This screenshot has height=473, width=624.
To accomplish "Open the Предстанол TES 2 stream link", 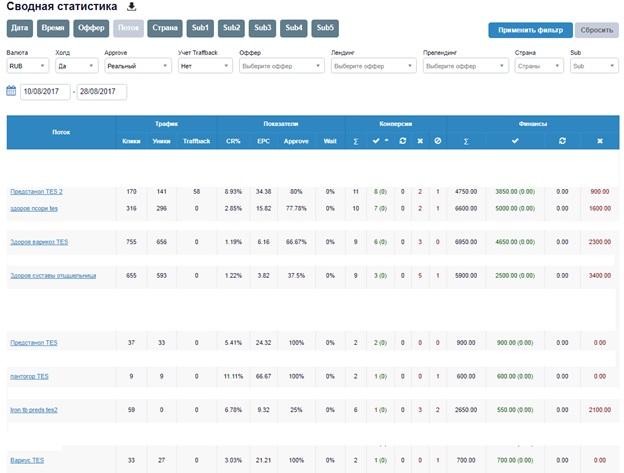I will 36,192.
